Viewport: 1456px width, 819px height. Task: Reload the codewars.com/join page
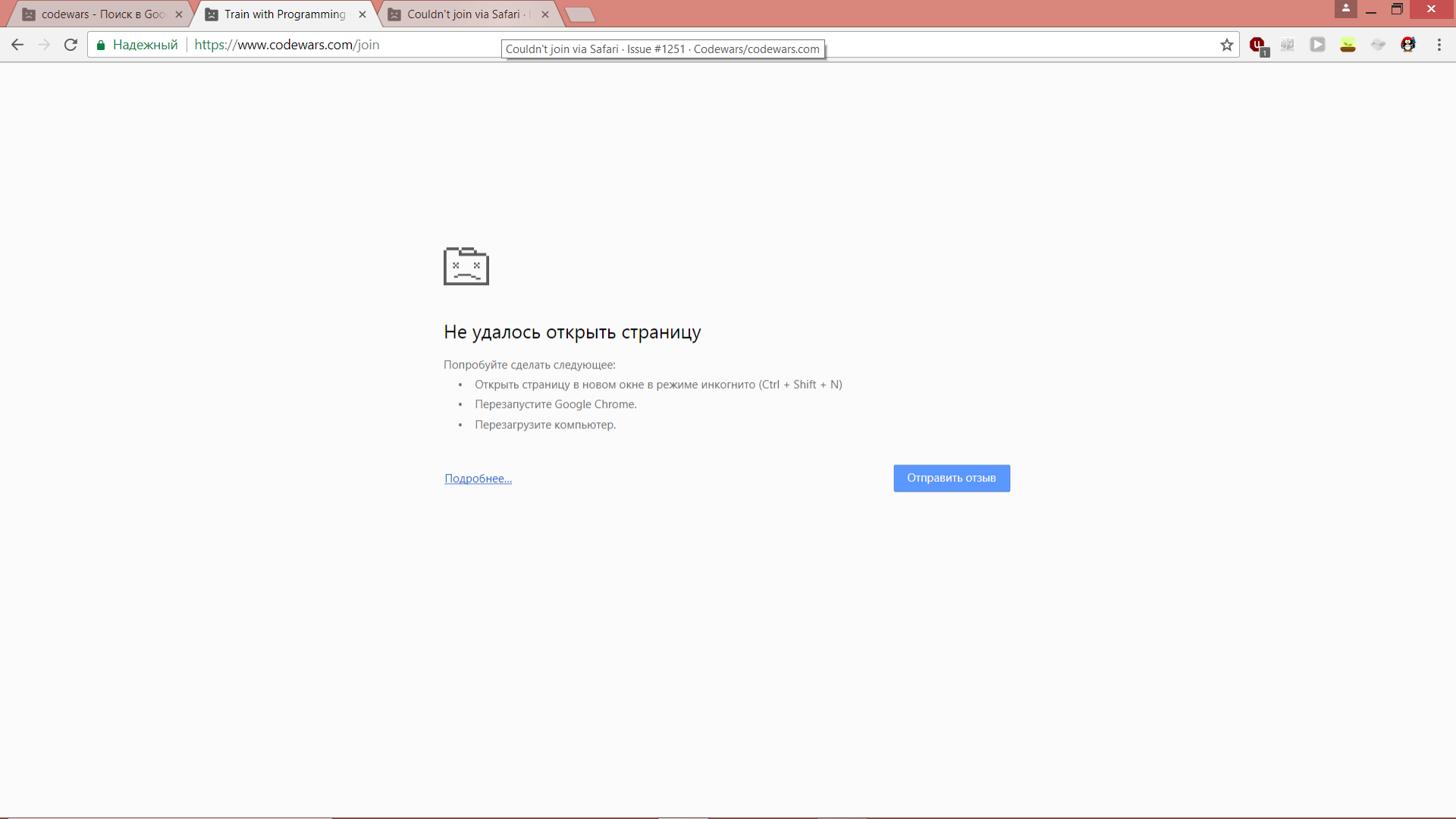(x=70, y=44)
